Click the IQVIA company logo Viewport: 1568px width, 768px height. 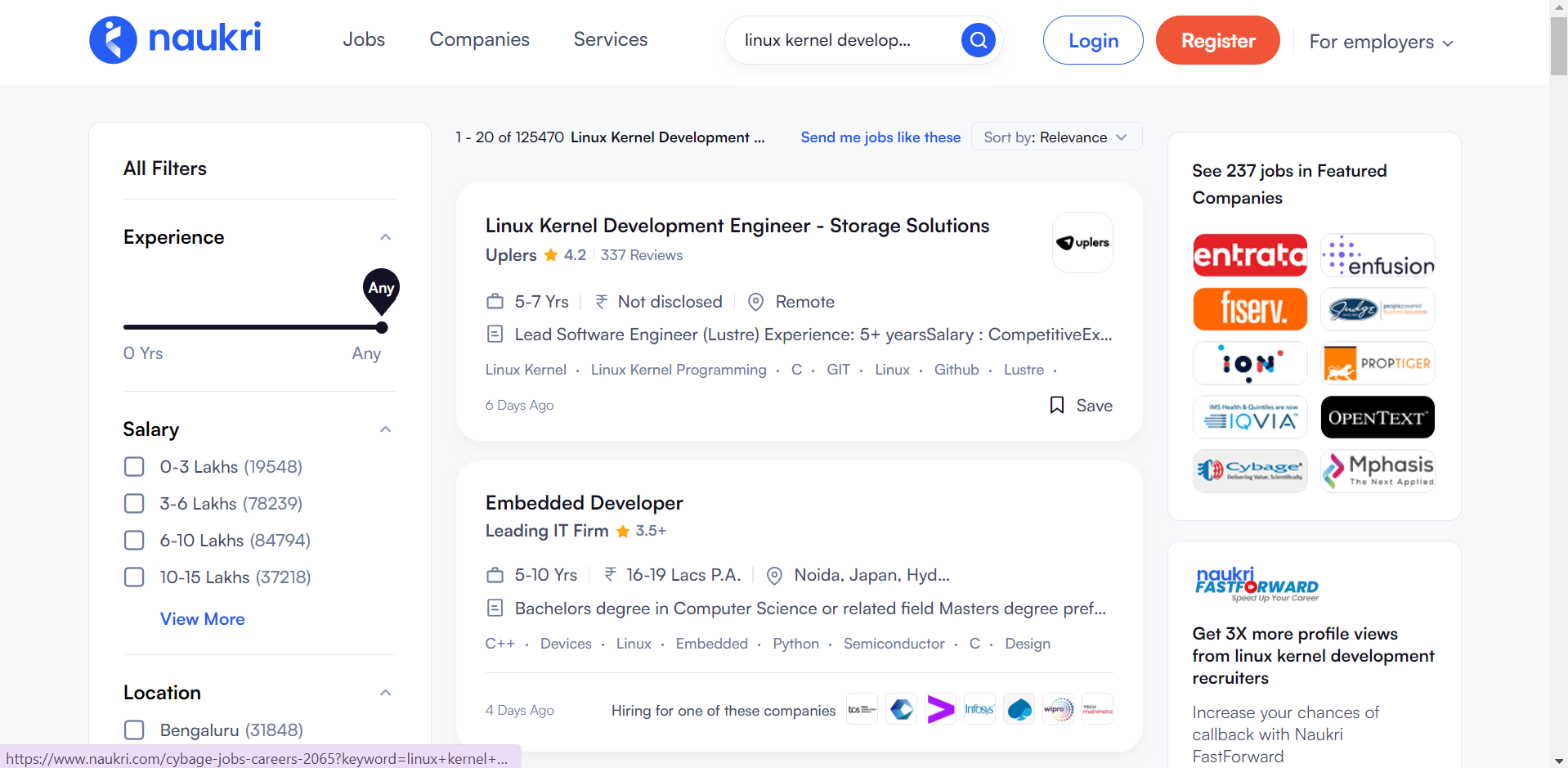click(1250, 417)
